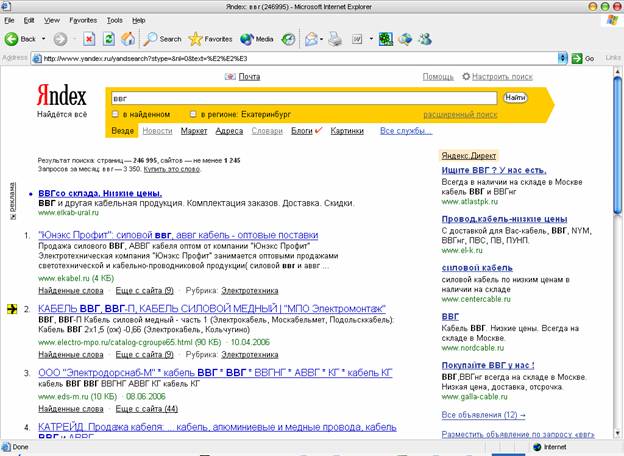Viewport: 624px width, 456px height.
Task: Open the Back button history dropdown arrow
Action: point(43,39)
